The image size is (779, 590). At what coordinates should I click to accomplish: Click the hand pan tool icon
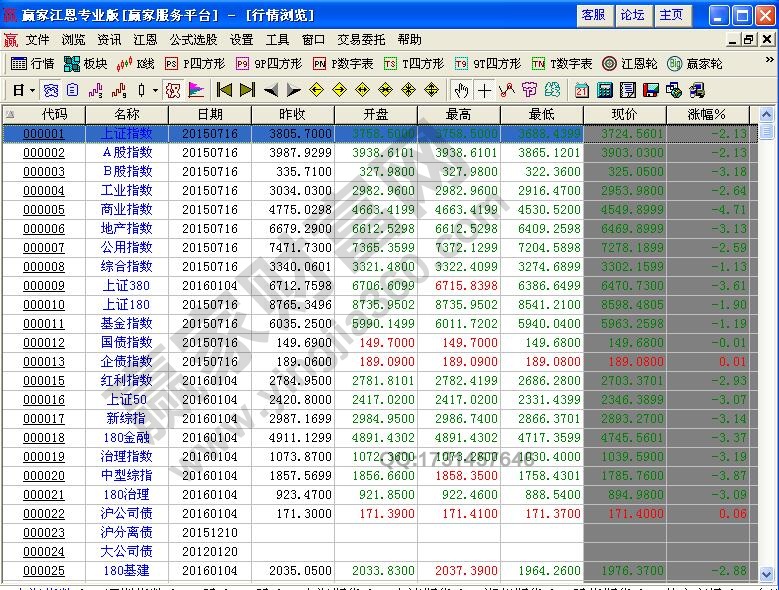[461, 90]
